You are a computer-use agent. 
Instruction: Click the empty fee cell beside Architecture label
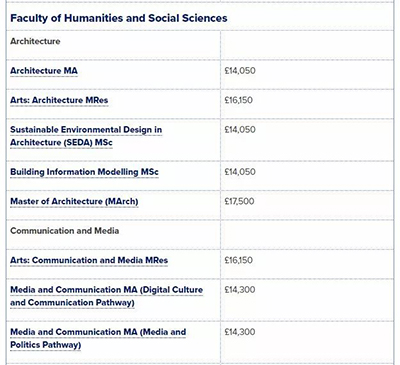307,45
